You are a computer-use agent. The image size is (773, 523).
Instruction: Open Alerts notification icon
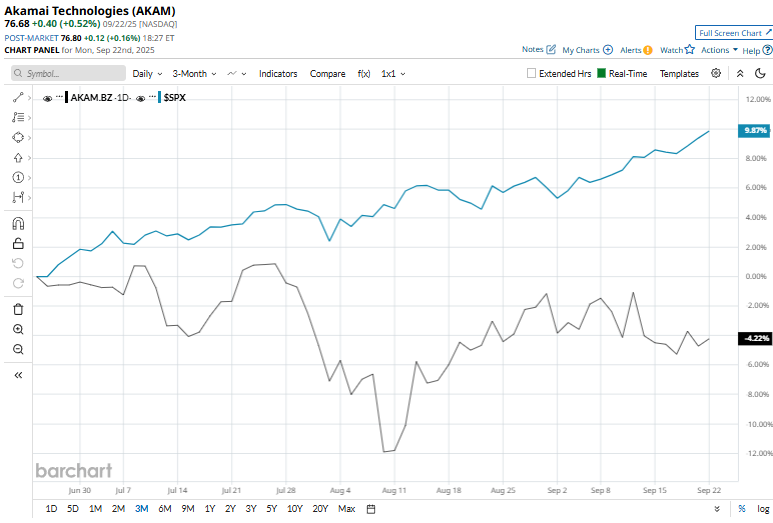648,50
